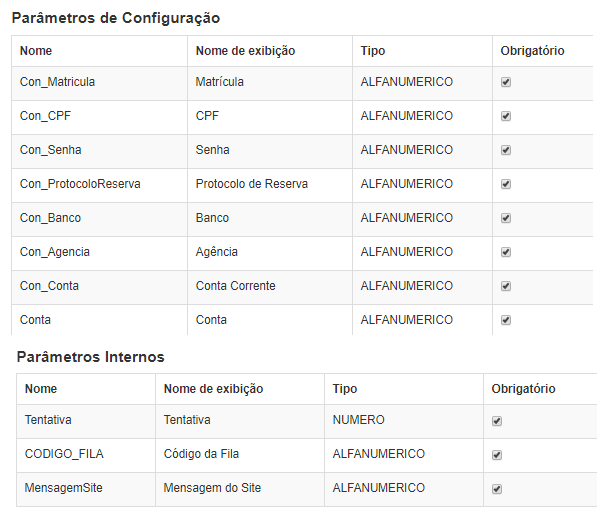610x525 pixels.
Task: Toggle the MensagemSite required checkbox
Action: (x=497, y=489)
